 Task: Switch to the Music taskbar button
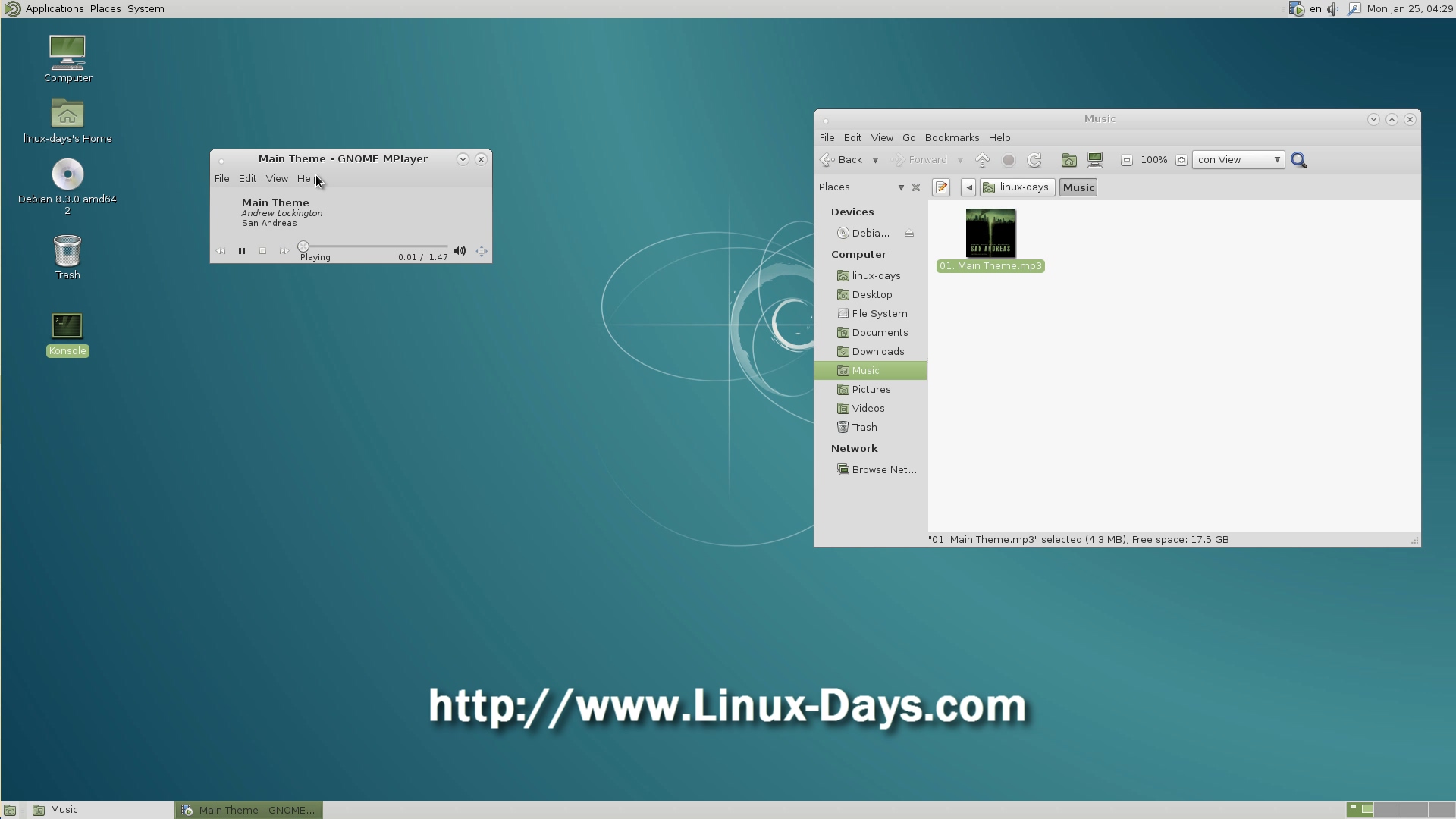100,810
